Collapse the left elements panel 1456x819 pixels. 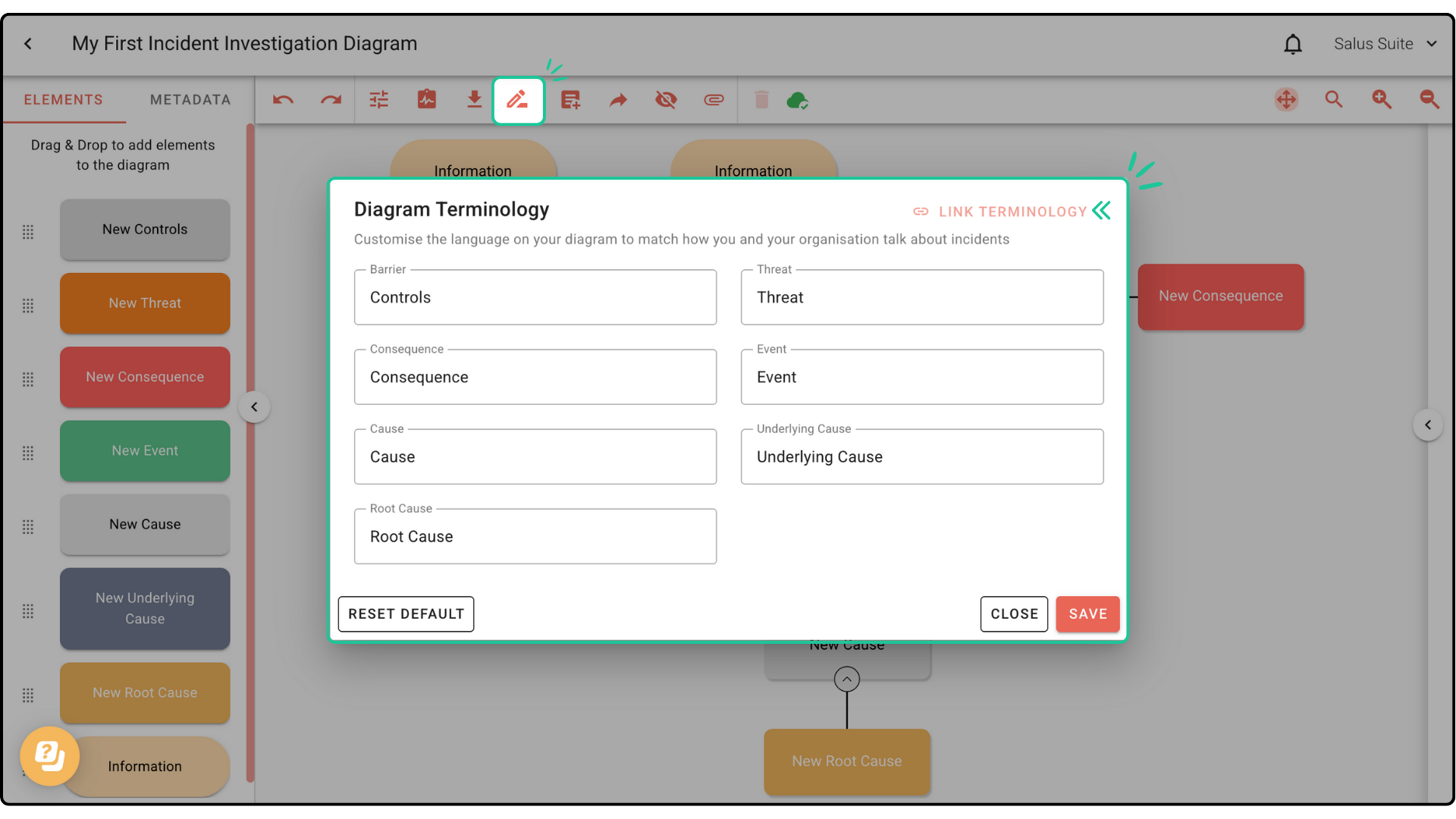coord(254,407)
